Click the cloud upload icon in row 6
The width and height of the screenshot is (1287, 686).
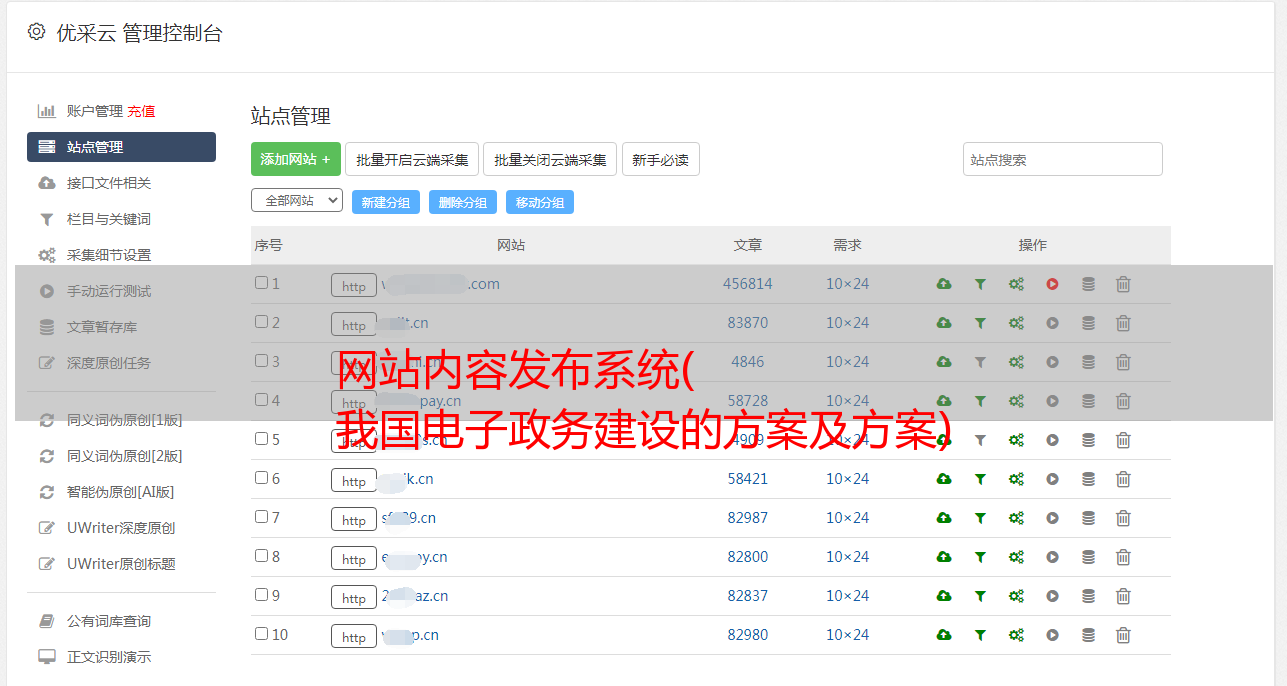coord(944,479)
